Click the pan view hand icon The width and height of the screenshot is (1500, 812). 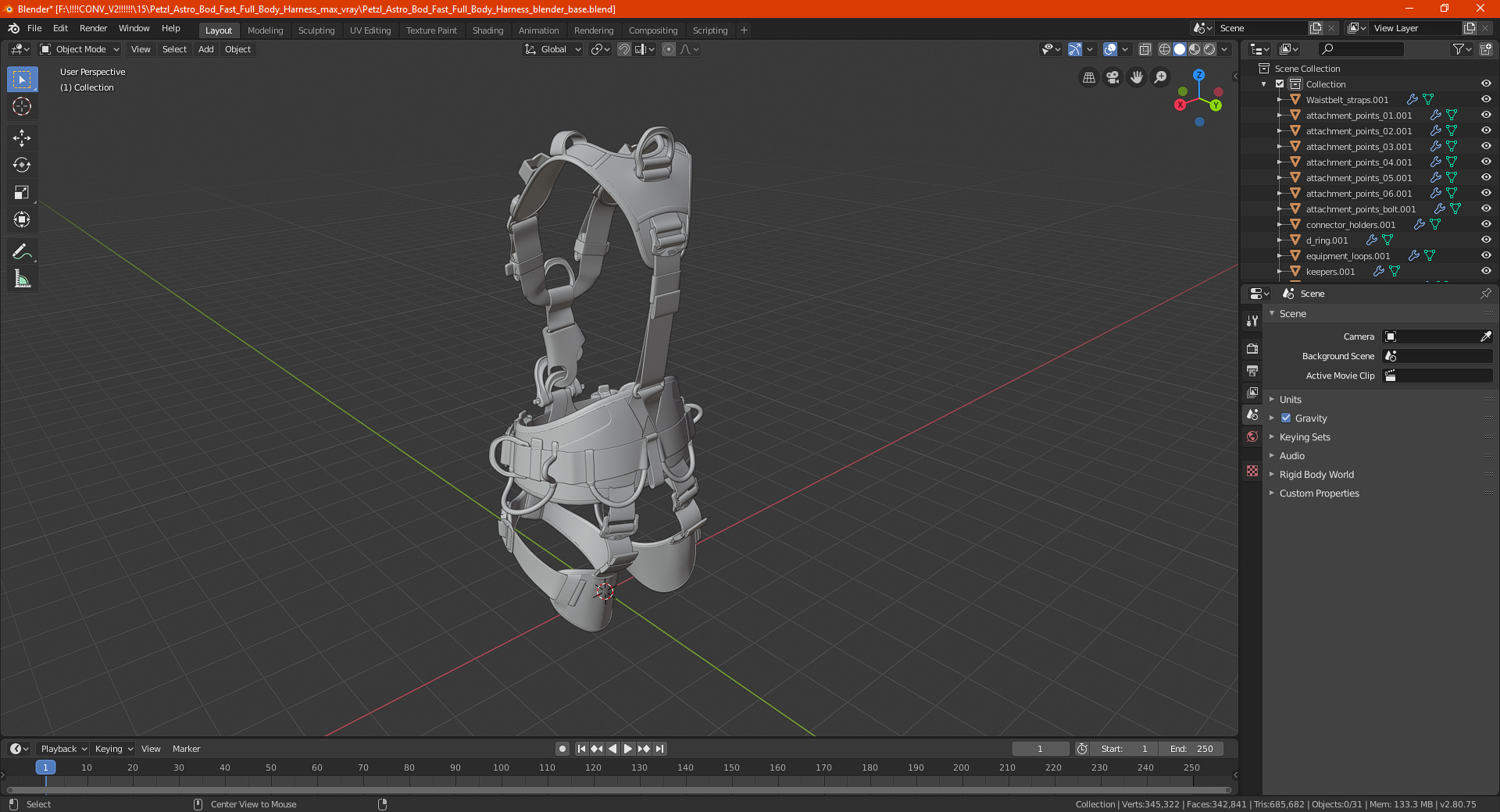click(1137, 77)
